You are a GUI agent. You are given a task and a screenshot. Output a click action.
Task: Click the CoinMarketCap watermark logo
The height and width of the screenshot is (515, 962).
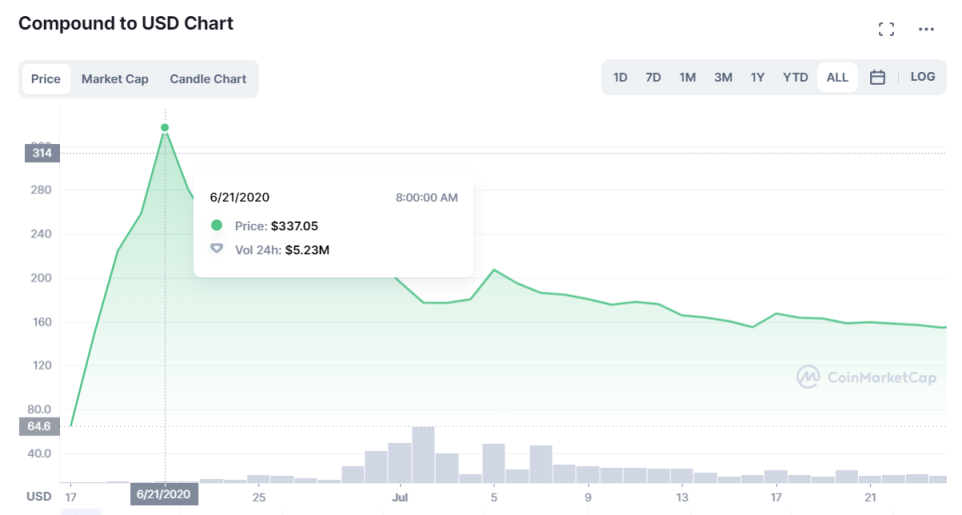tap(866, 377)
